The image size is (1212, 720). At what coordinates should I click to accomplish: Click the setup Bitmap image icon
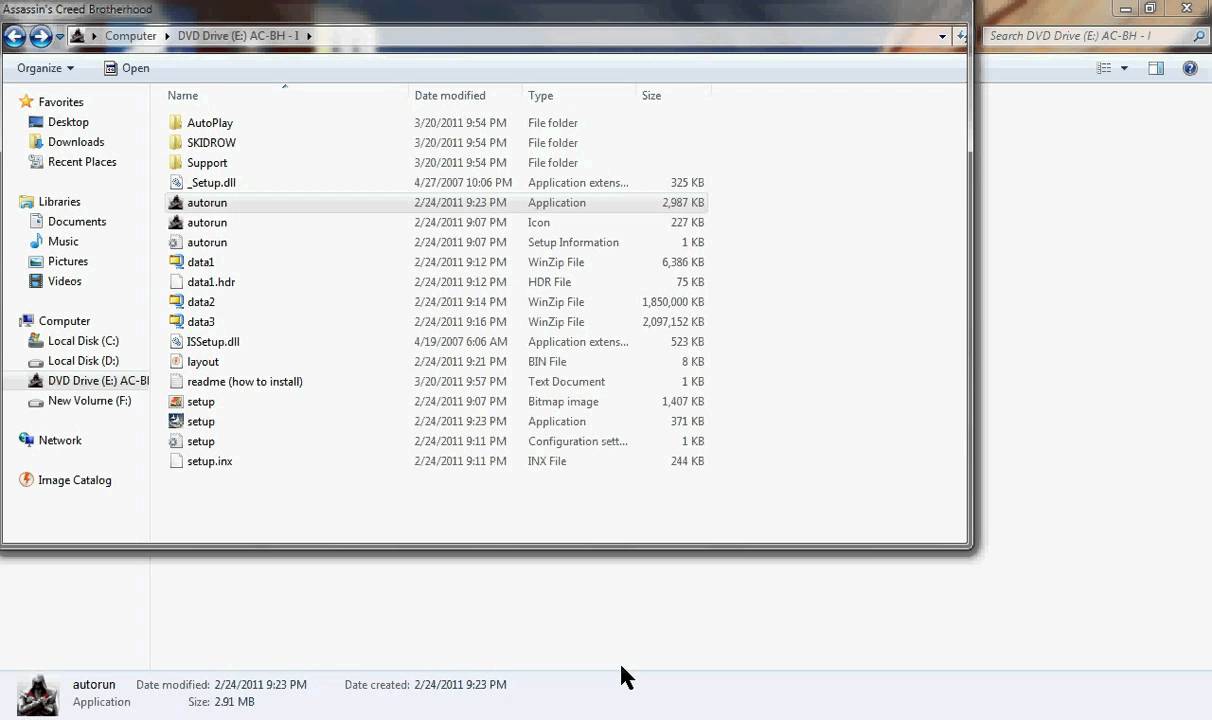tap(176, 402)
